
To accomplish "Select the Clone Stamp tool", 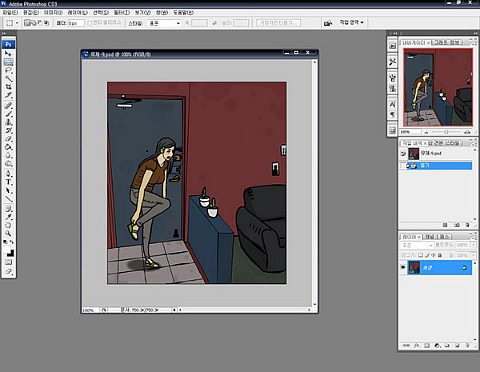I will (x=8, y=122).
